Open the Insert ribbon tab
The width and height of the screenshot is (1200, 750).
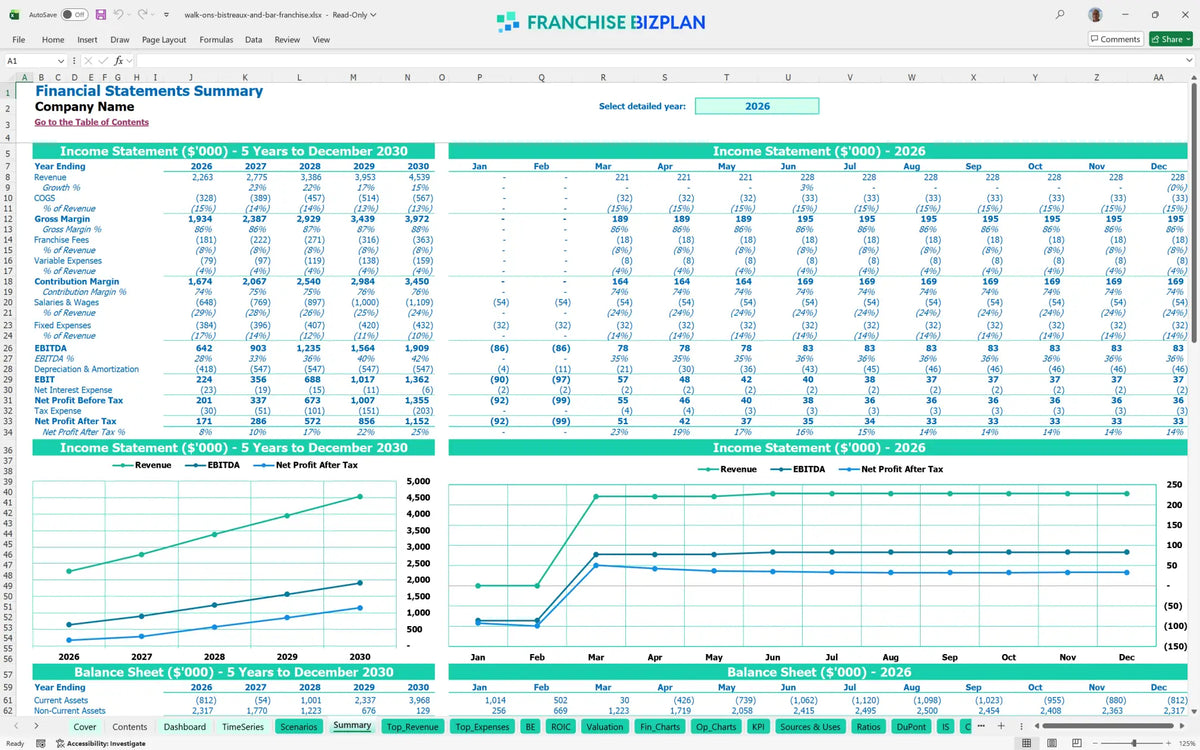87,39
